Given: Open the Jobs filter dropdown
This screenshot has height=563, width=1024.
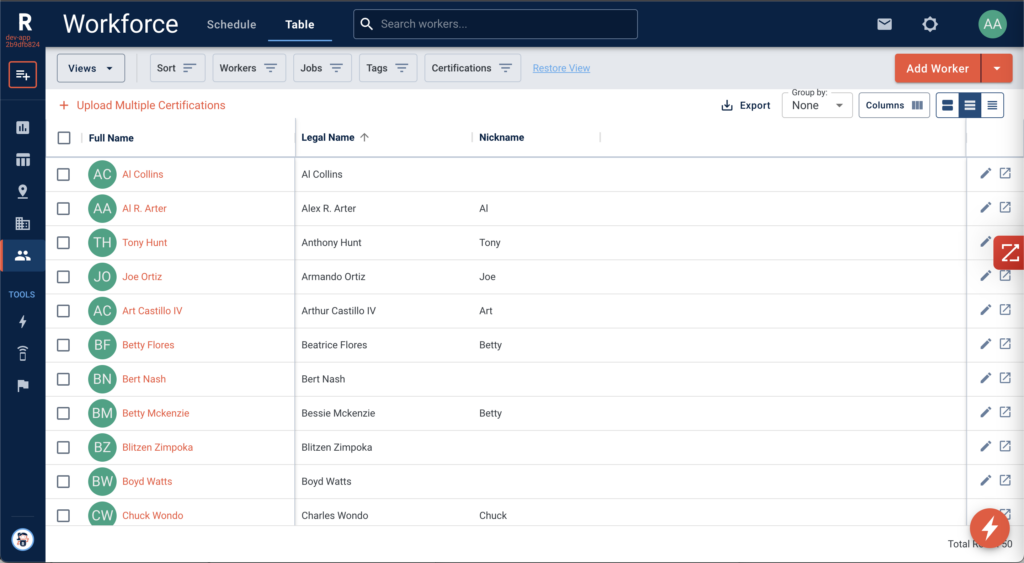Looking at the screenshot, I should click(322, 68).
